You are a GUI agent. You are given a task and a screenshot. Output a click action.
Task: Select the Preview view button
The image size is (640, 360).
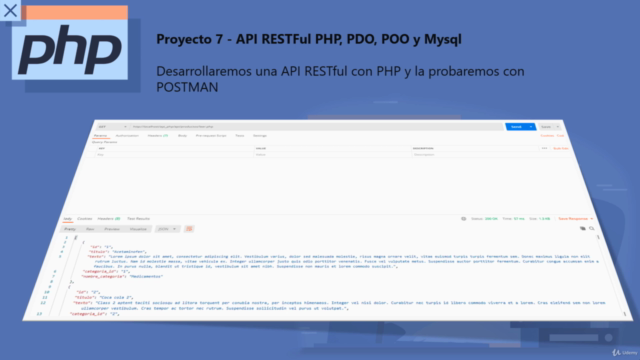pyautogui.click(x=112, y=229)
